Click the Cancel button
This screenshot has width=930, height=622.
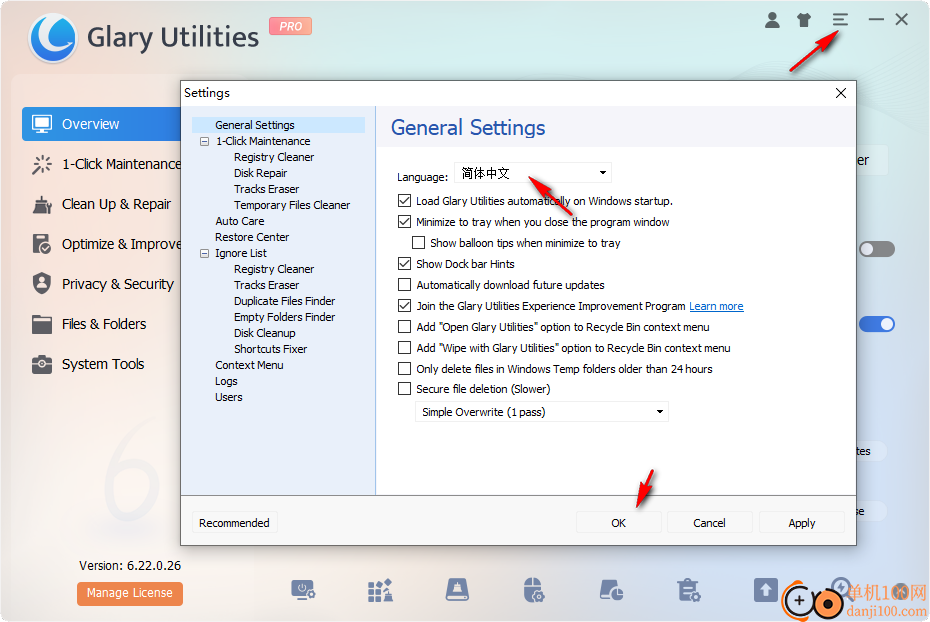point(709,522)
